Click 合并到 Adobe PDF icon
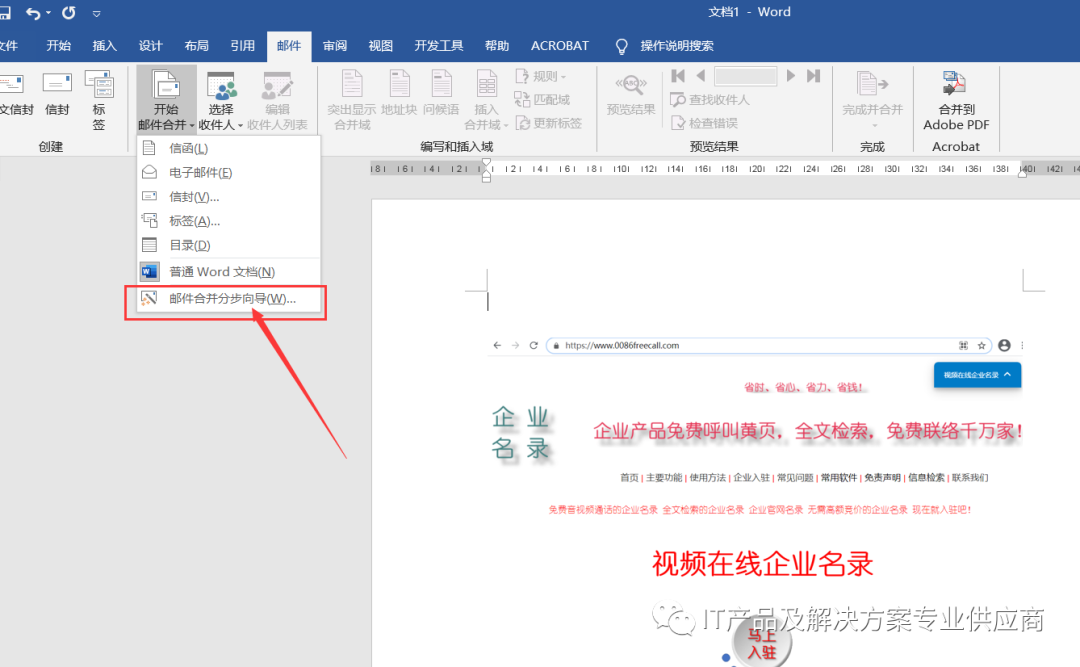 [956, 101]
